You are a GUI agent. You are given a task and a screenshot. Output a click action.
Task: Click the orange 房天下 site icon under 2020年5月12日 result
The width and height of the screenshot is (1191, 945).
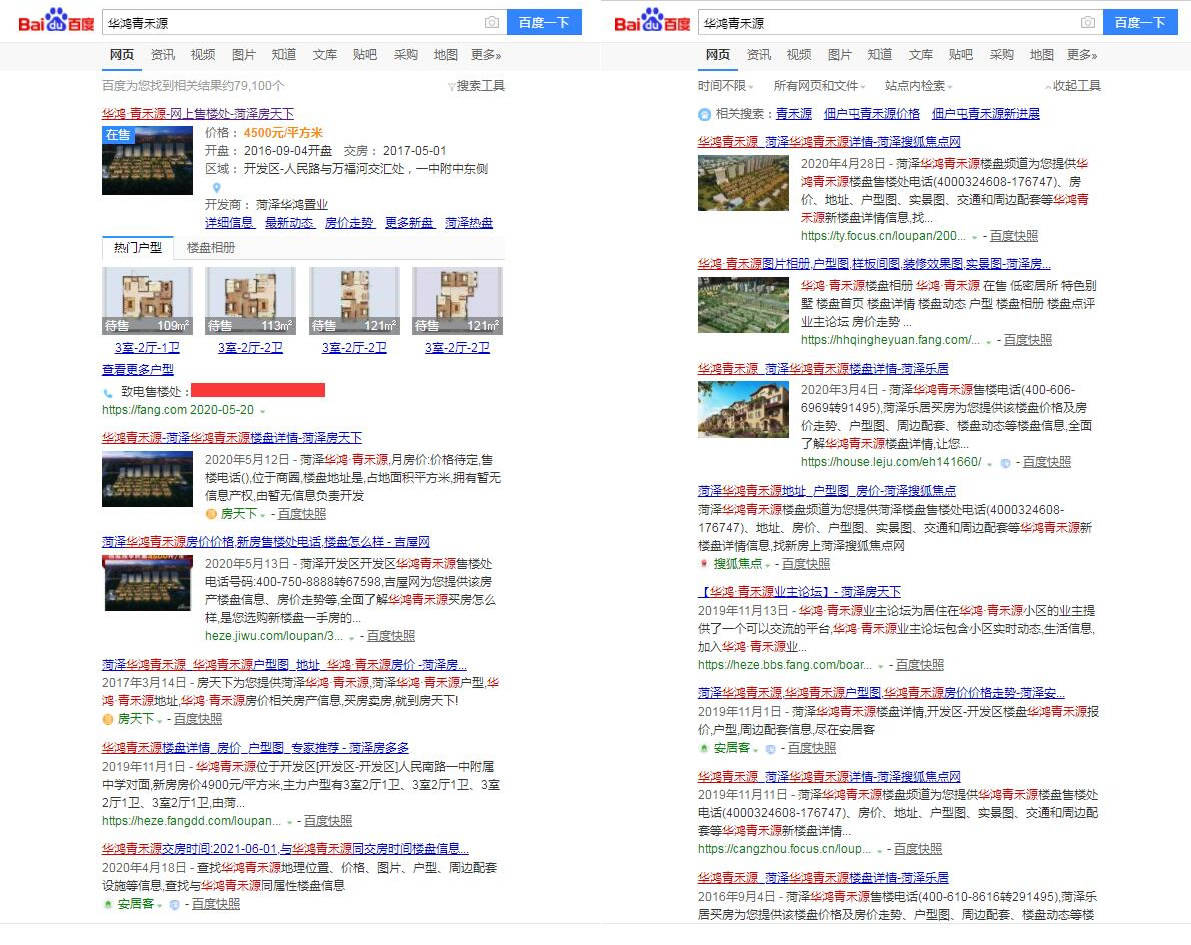[x=211, y=514]
